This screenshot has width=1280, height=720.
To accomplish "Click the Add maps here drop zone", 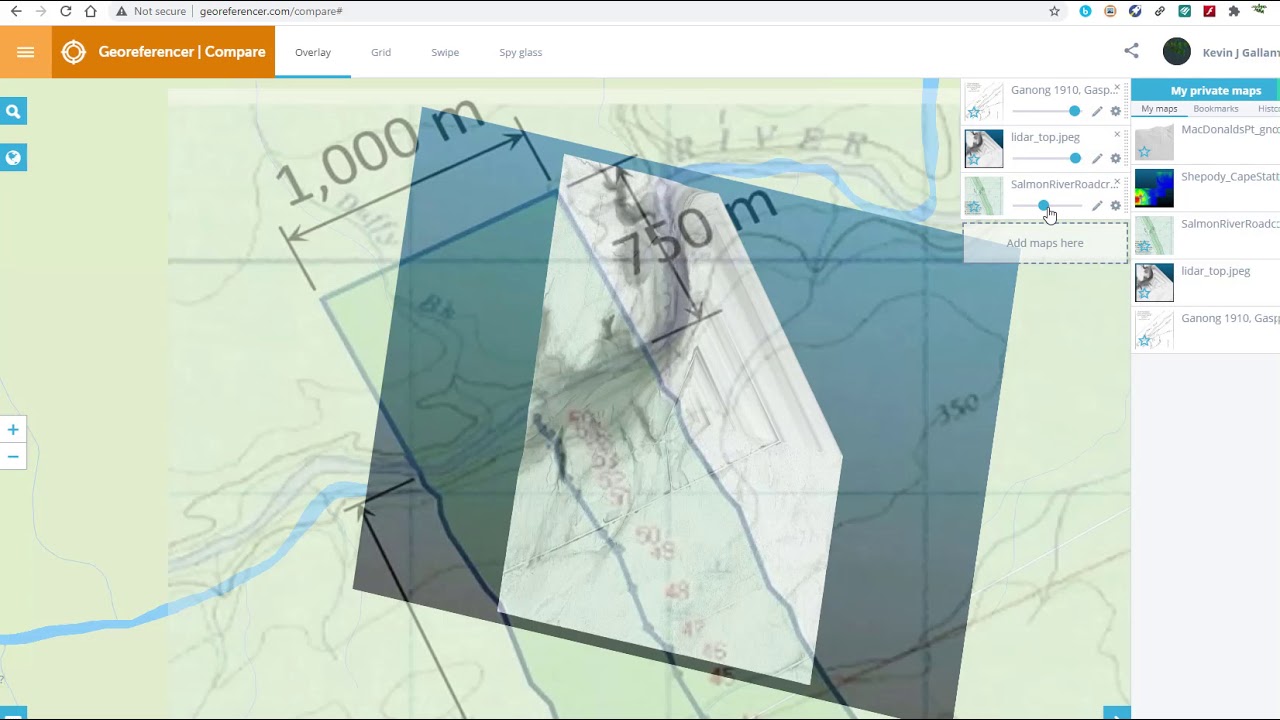I will click(x=1045, y=243).
